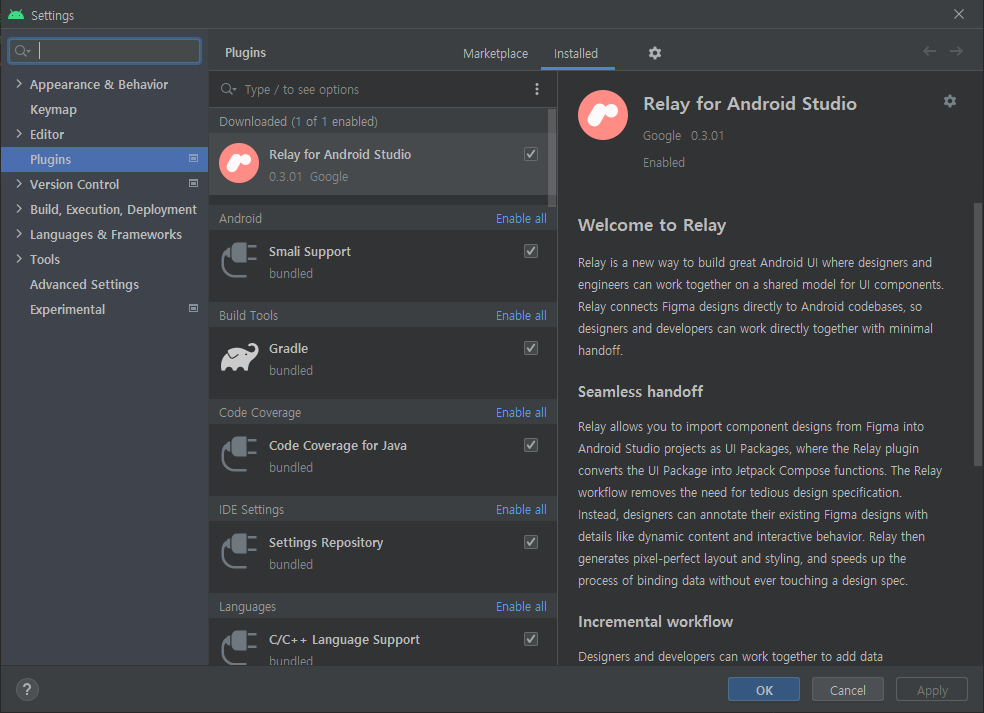Click the plugin description scrollbar thumb
Image resolution: width=984 pixels, height=713 pixels.
(x=978, y=334)
